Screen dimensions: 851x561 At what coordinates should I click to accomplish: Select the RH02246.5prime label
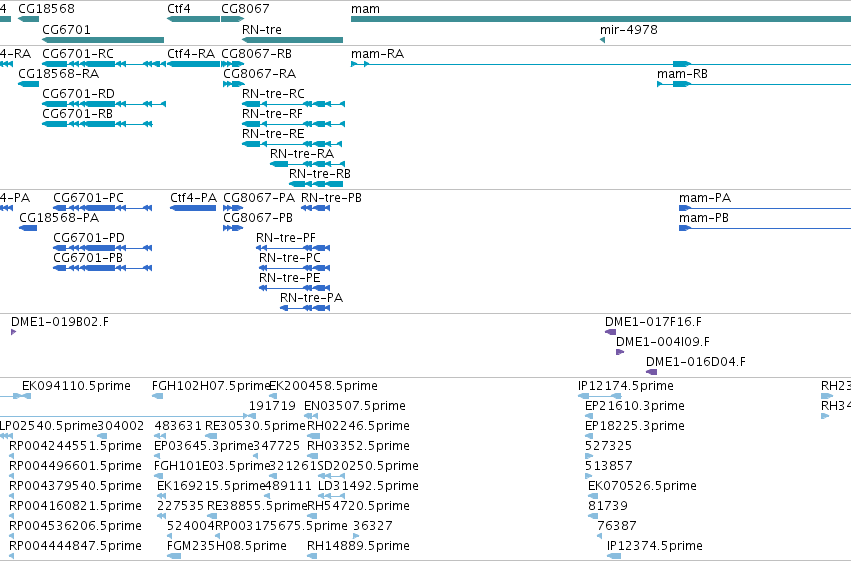point(358,426)
